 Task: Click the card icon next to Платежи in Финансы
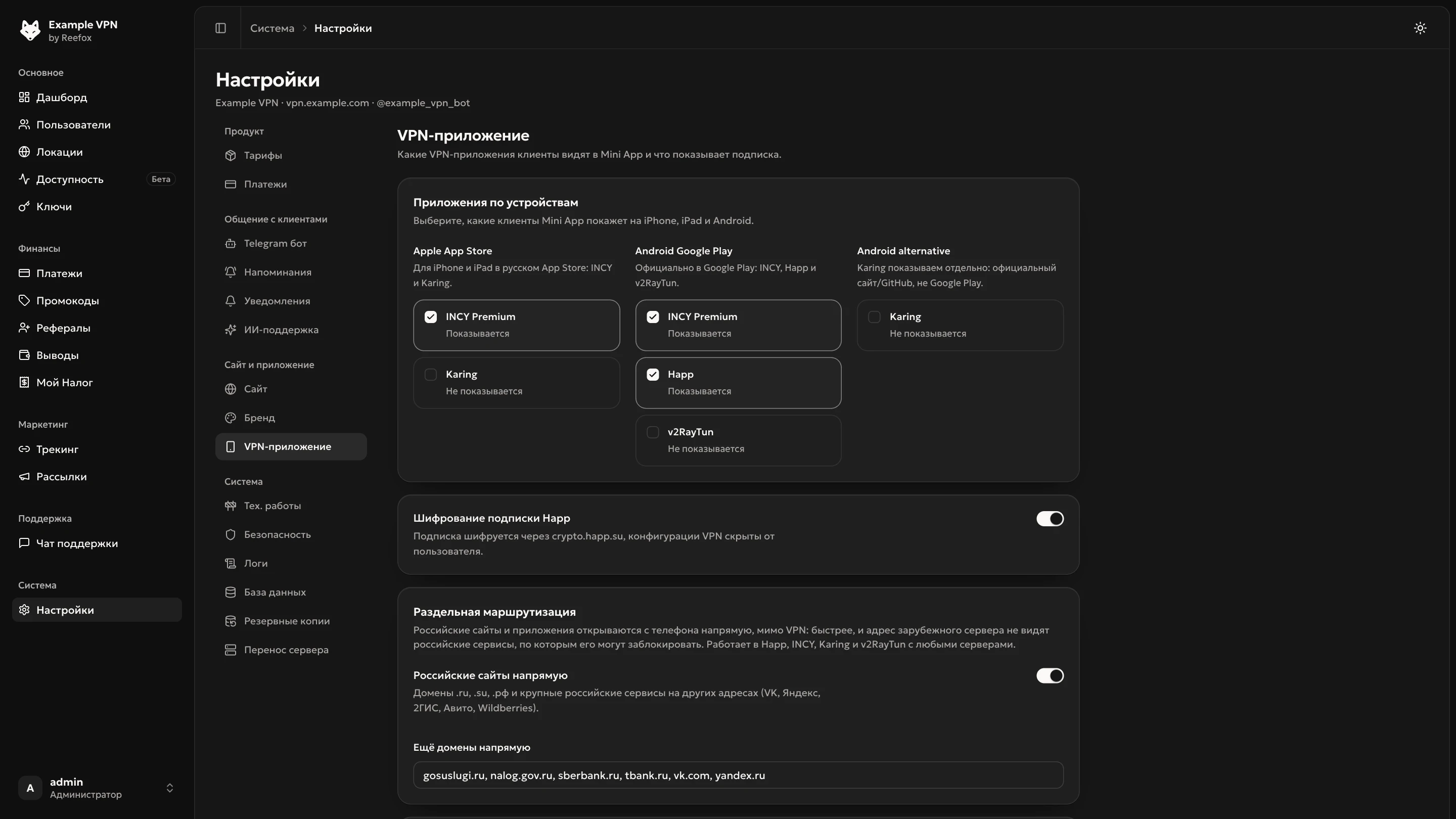pos(24,274)
